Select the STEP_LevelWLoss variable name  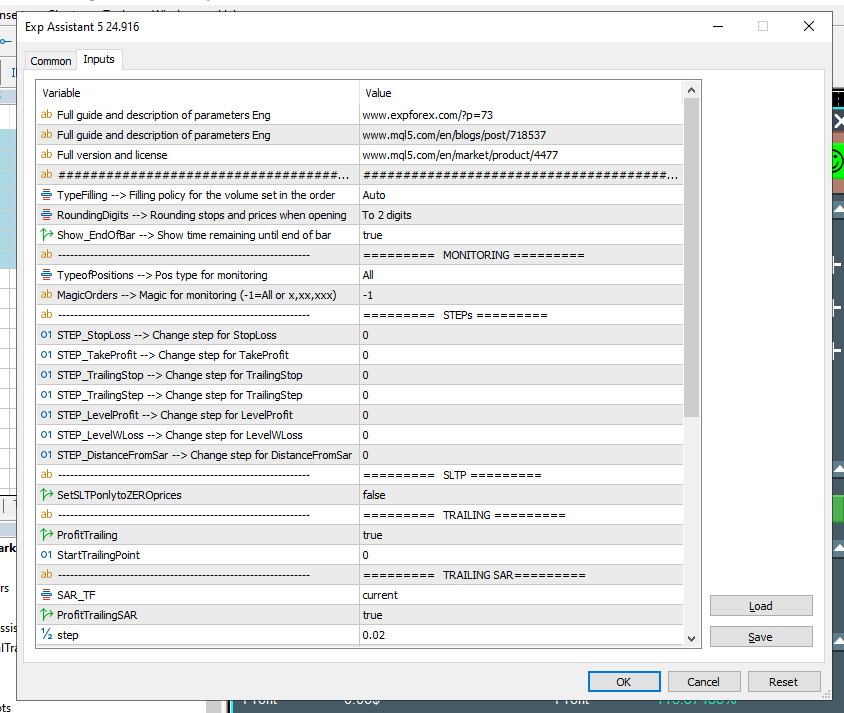click(180, 435)
